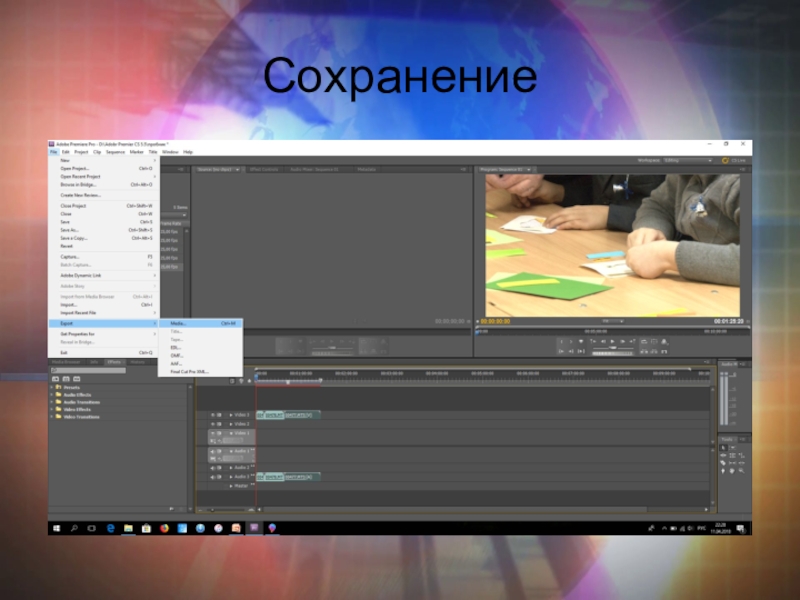Click Save As... in File menu
This screenshot has height=600, width=800.
(69, 230)
